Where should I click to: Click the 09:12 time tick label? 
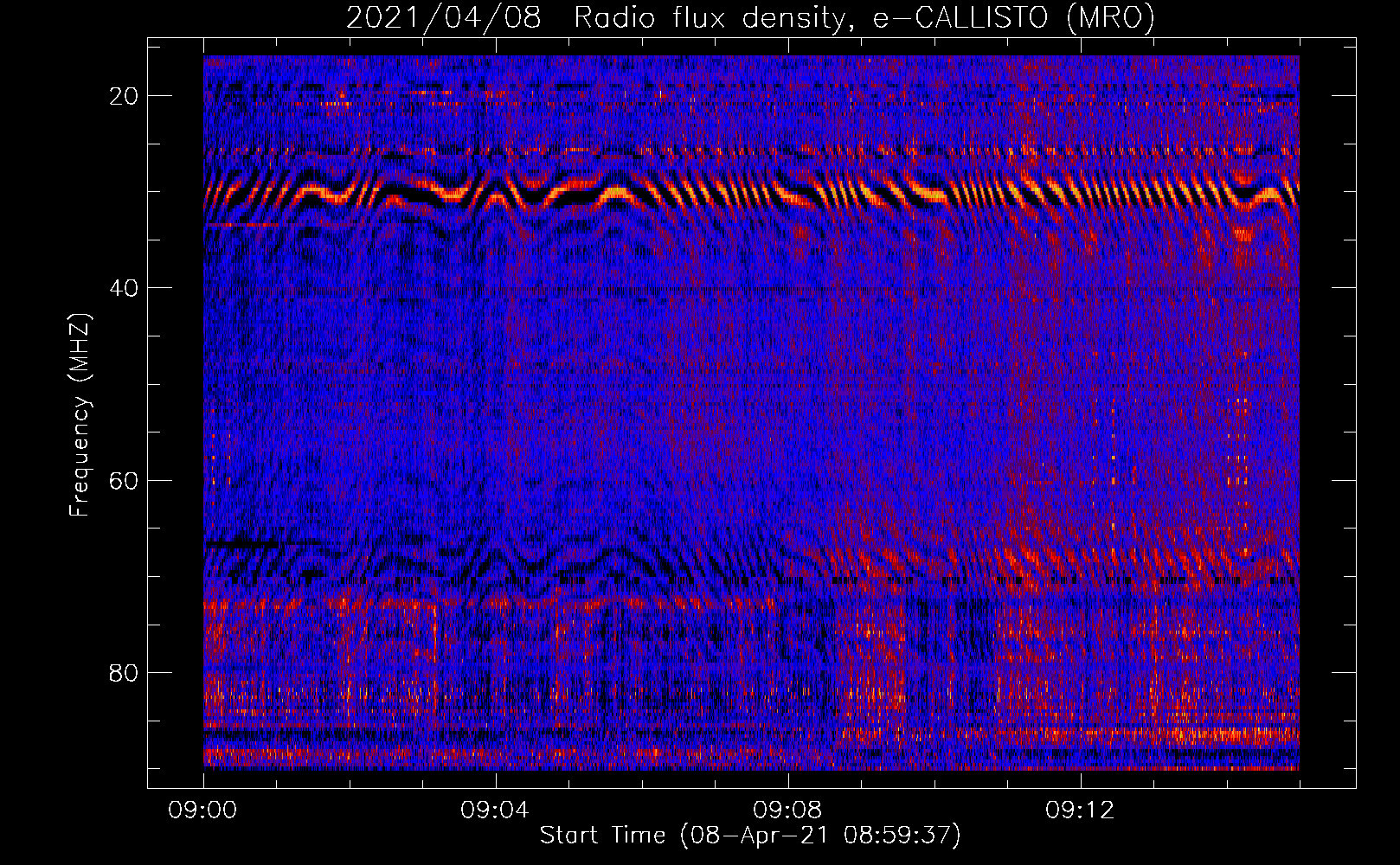tap(1080, 811)
